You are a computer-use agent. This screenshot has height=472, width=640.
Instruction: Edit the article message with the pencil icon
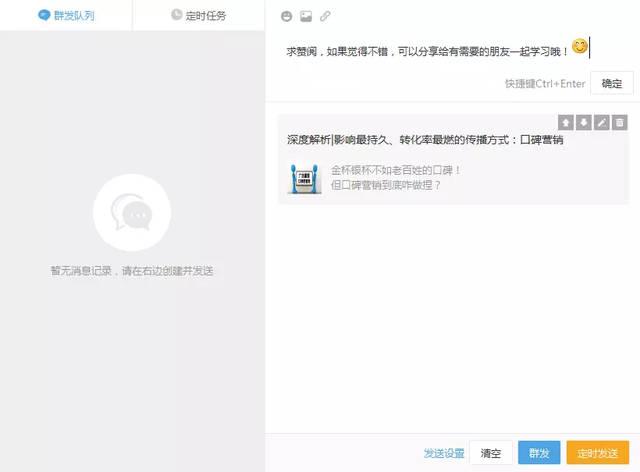point(602,122)
